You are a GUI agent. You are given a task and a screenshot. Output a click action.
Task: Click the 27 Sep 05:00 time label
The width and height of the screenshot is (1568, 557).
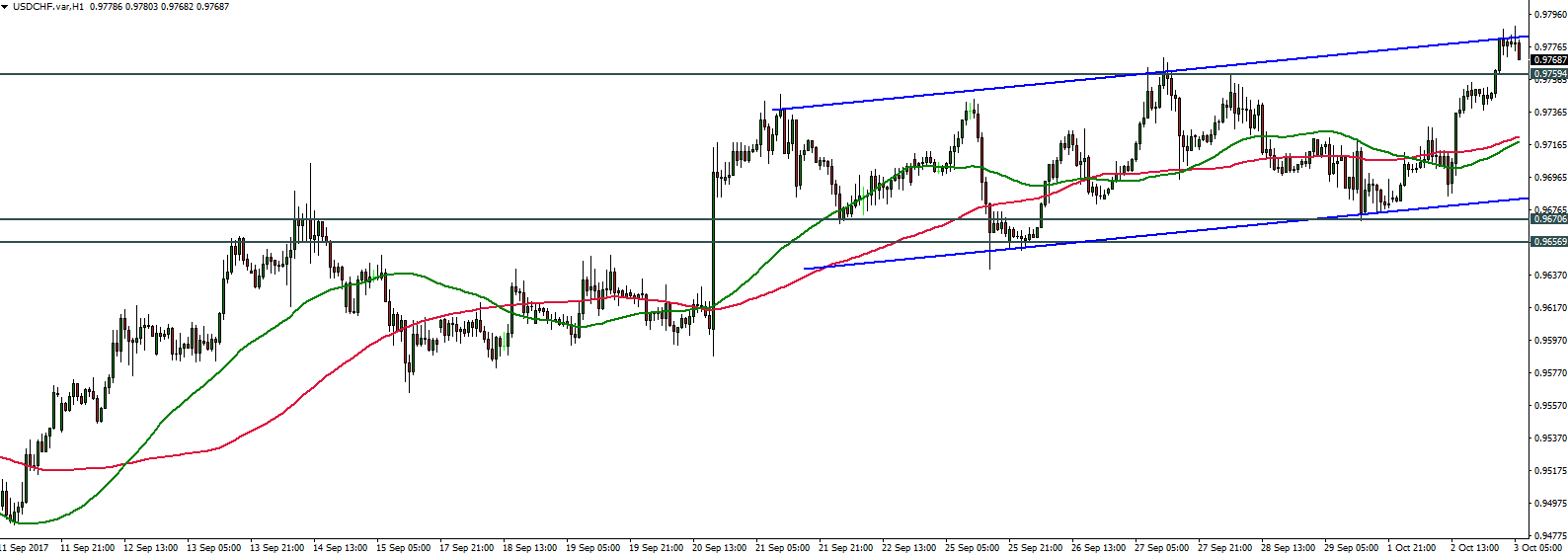[x=1161, y=548]
